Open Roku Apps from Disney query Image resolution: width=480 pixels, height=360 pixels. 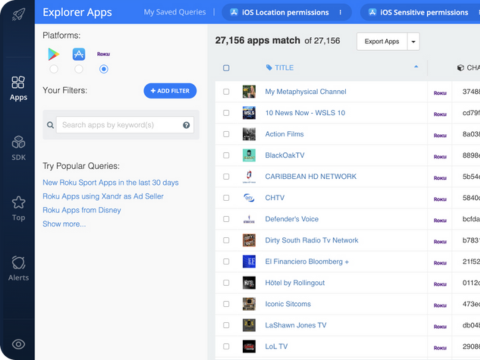coord(82,210)
